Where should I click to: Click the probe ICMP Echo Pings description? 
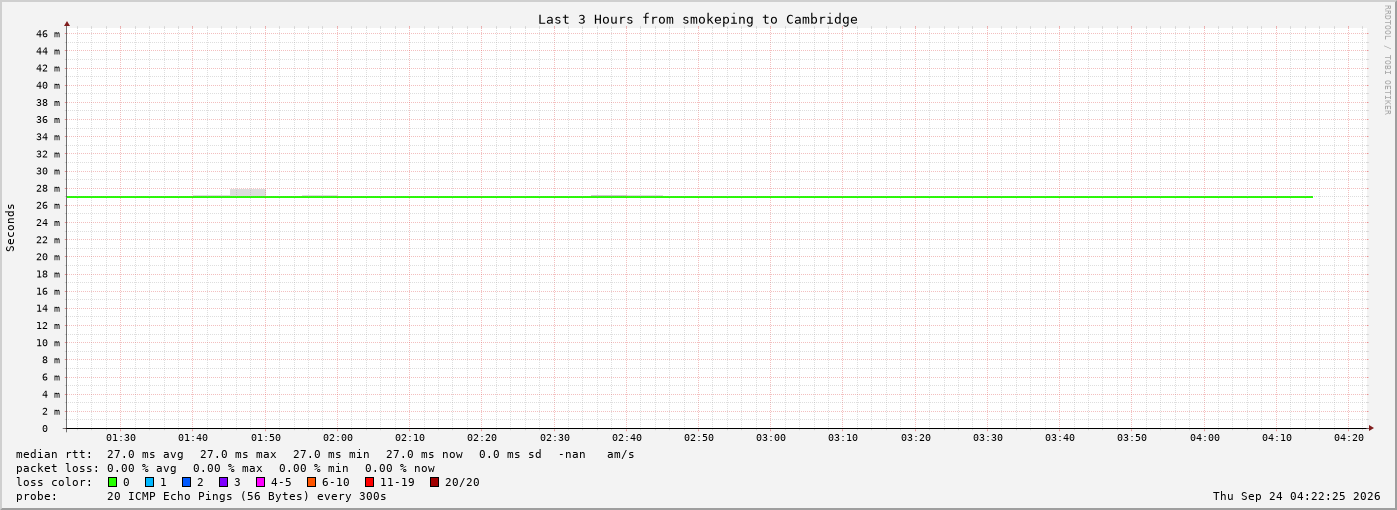click(x=247, y=496)
